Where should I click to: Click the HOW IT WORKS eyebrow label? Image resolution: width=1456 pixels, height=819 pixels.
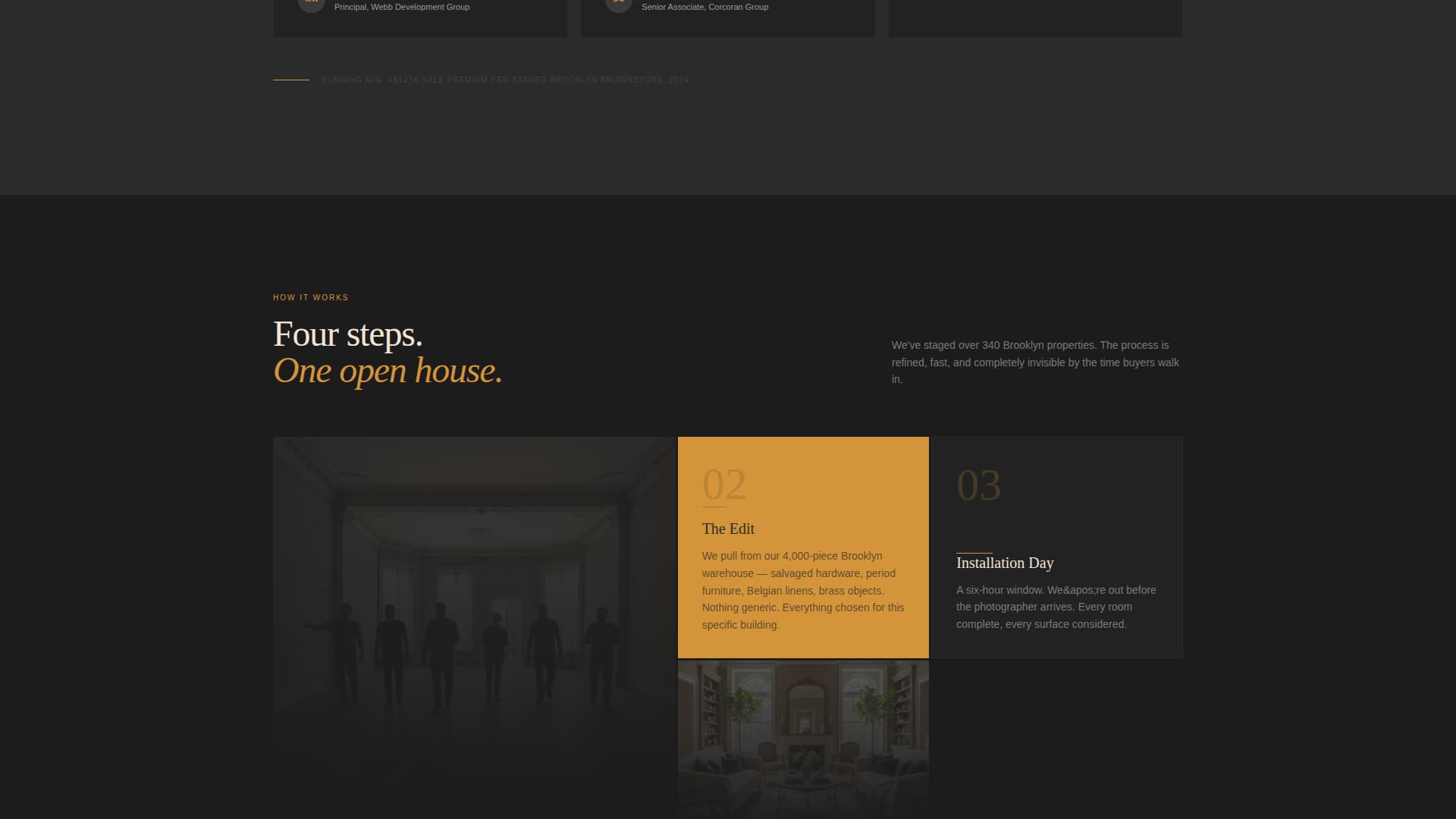[310, 297]
